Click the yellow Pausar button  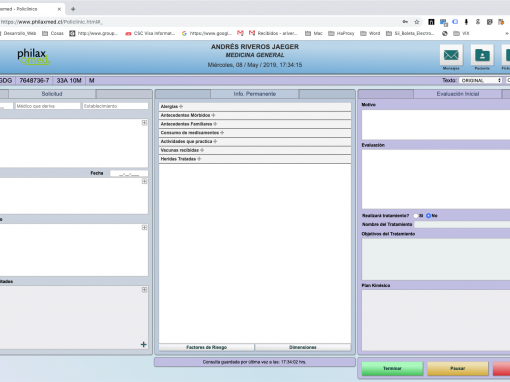(458, 369)
